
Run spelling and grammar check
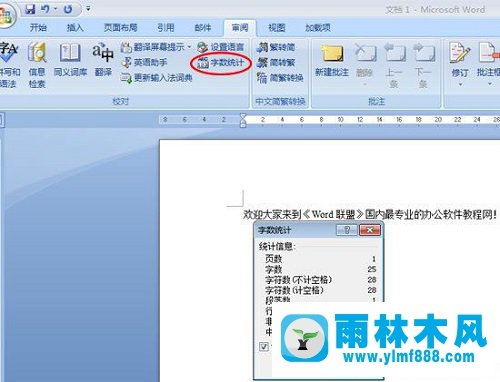pyautogui.click(x=9, y=65)
